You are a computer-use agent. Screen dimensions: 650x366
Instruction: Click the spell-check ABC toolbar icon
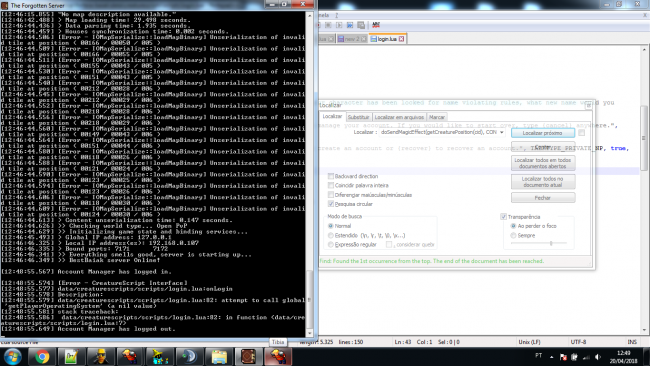(x=376, y=25)
